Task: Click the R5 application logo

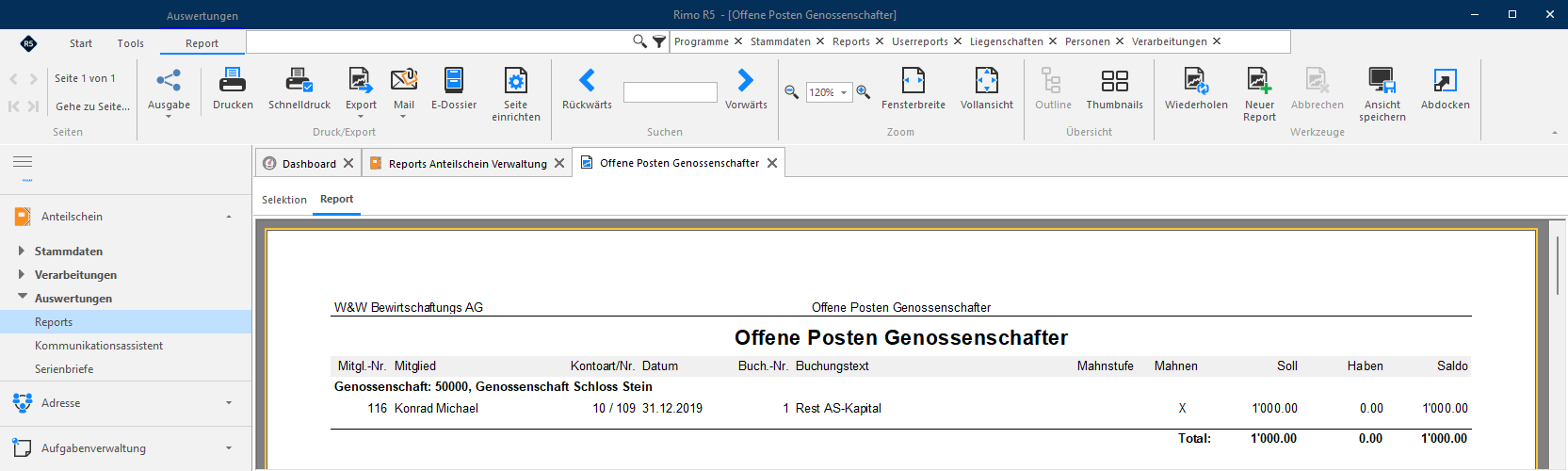Action: (29, 43)
